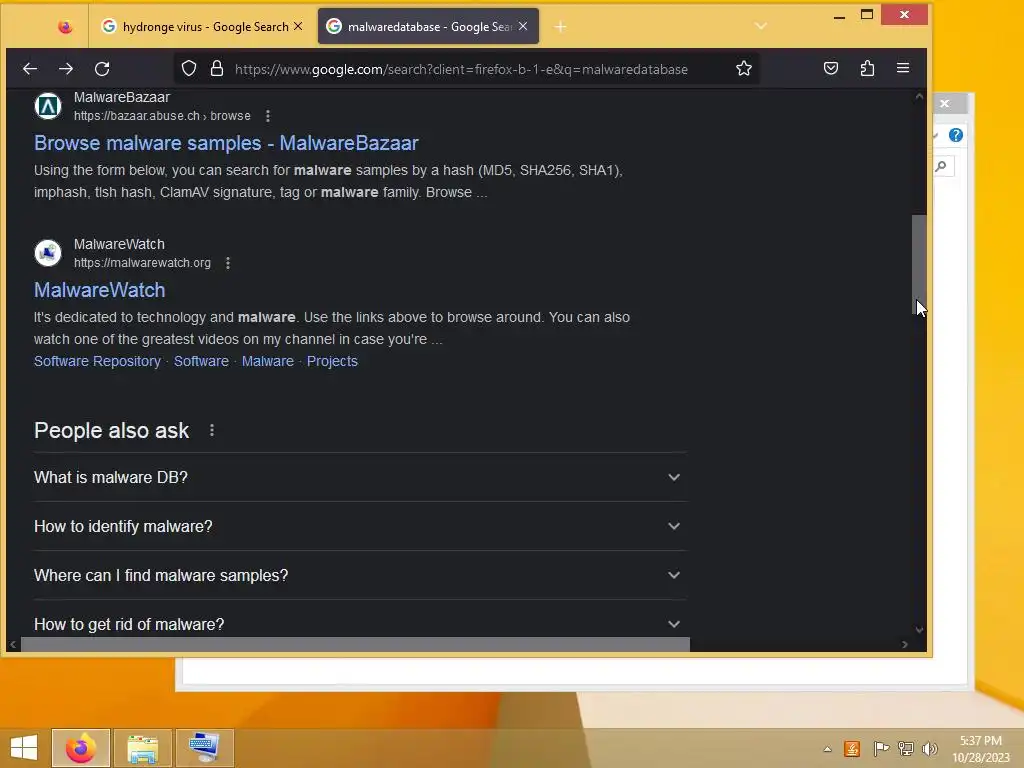Show hidden system tray icons
The width and height of the screenshot is (1024, 768).
[827, 749]
